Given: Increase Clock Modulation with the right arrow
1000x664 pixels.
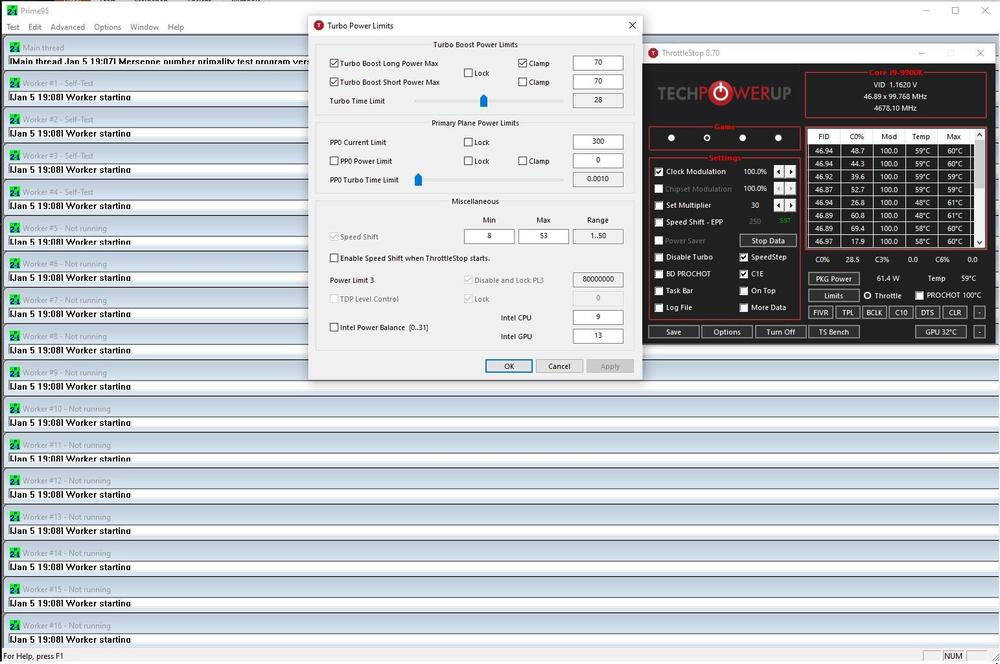Looking at the screenshot, I should click(x=791, y=172).
